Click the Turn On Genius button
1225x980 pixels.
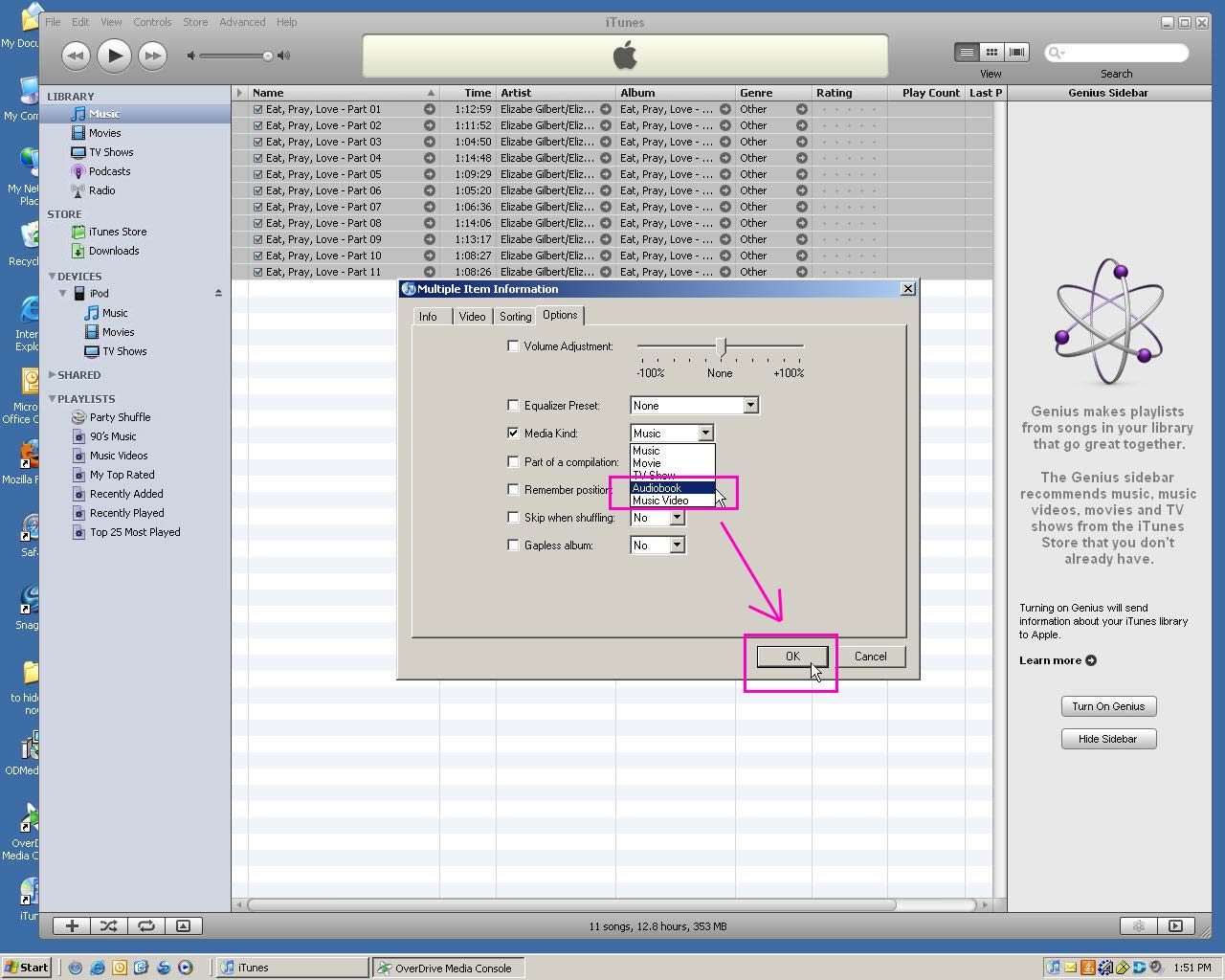(x=1108, y=706)
